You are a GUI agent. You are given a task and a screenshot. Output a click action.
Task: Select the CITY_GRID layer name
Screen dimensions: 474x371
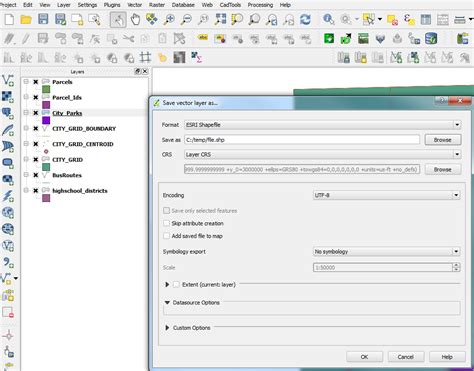(68, 160)
